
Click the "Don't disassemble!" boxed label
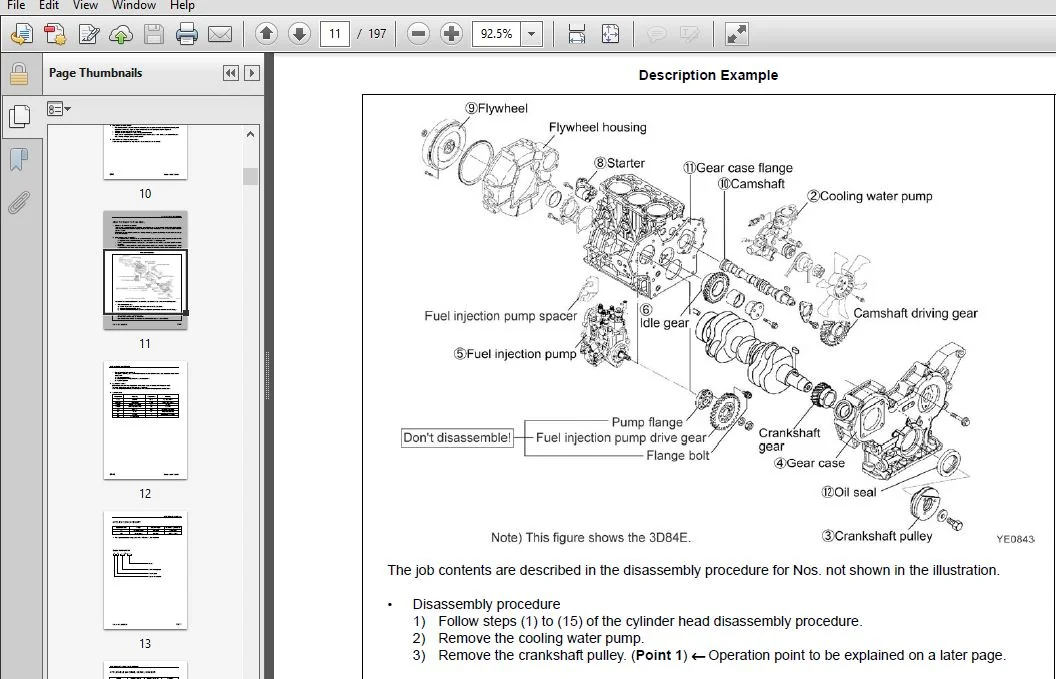[457, 438]
